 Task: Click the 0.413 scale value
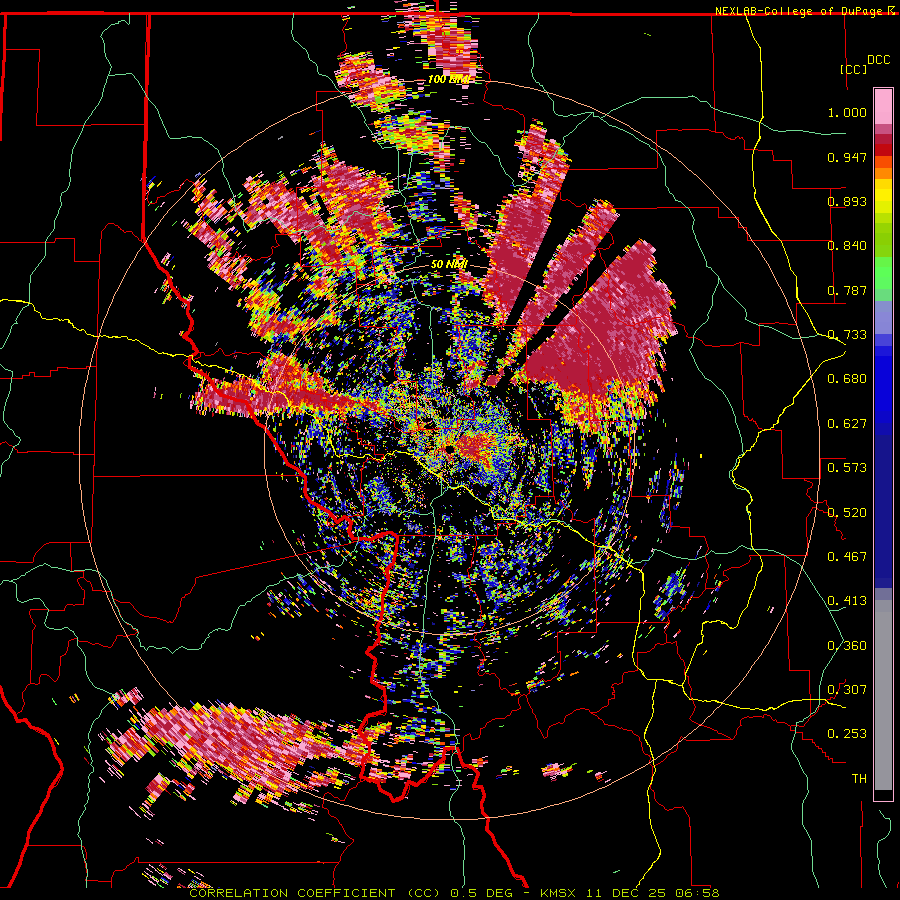[847, 601]
